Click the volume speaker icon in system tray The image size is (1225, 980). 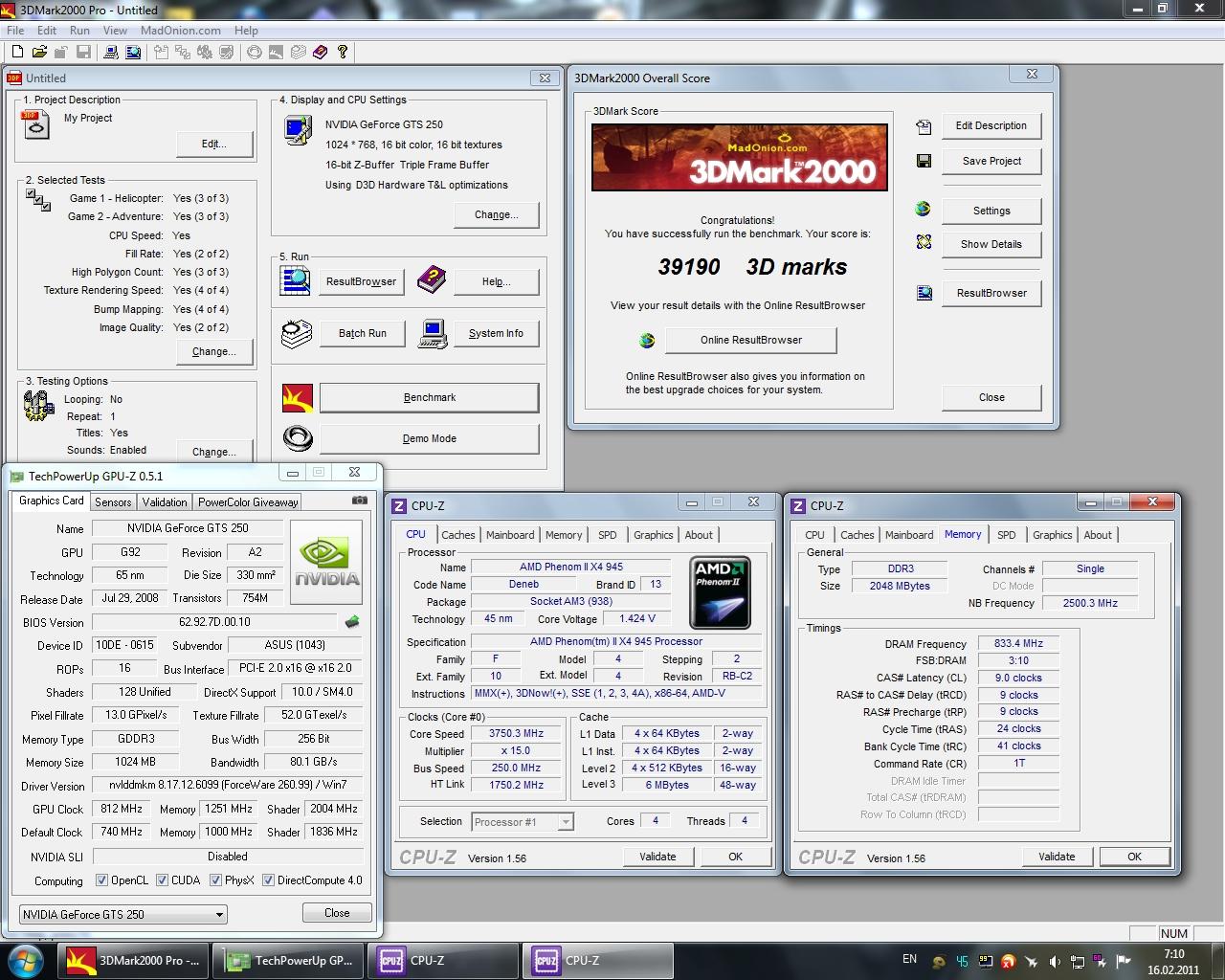pyautogui.click(x=1054, y=962)
